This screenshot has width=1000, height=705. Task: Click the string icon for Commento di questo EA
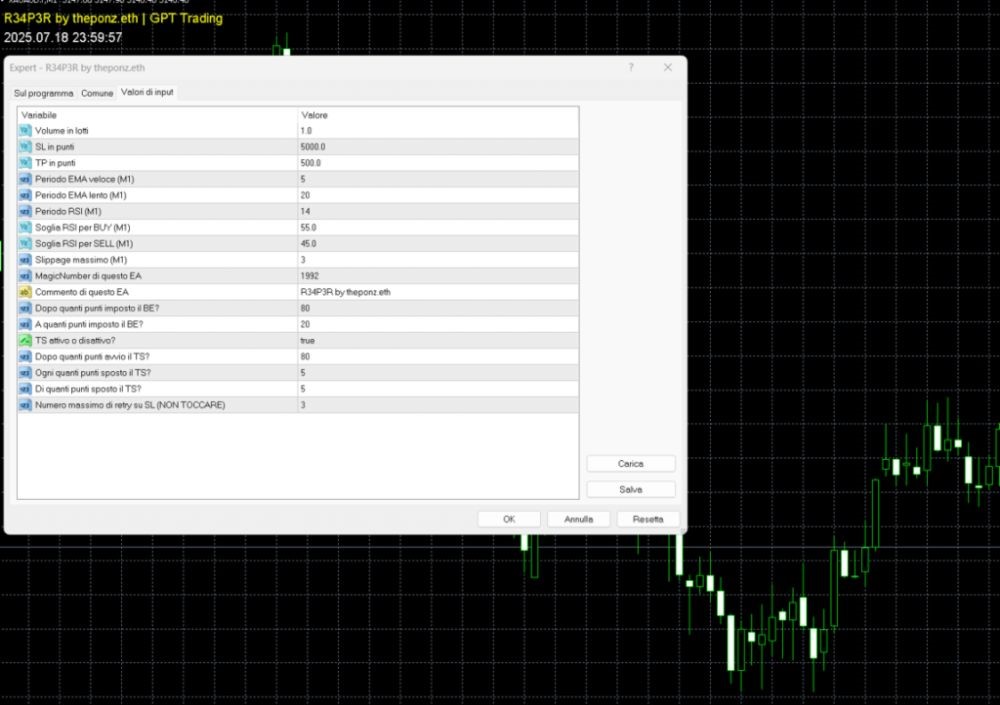click(26, 292)
